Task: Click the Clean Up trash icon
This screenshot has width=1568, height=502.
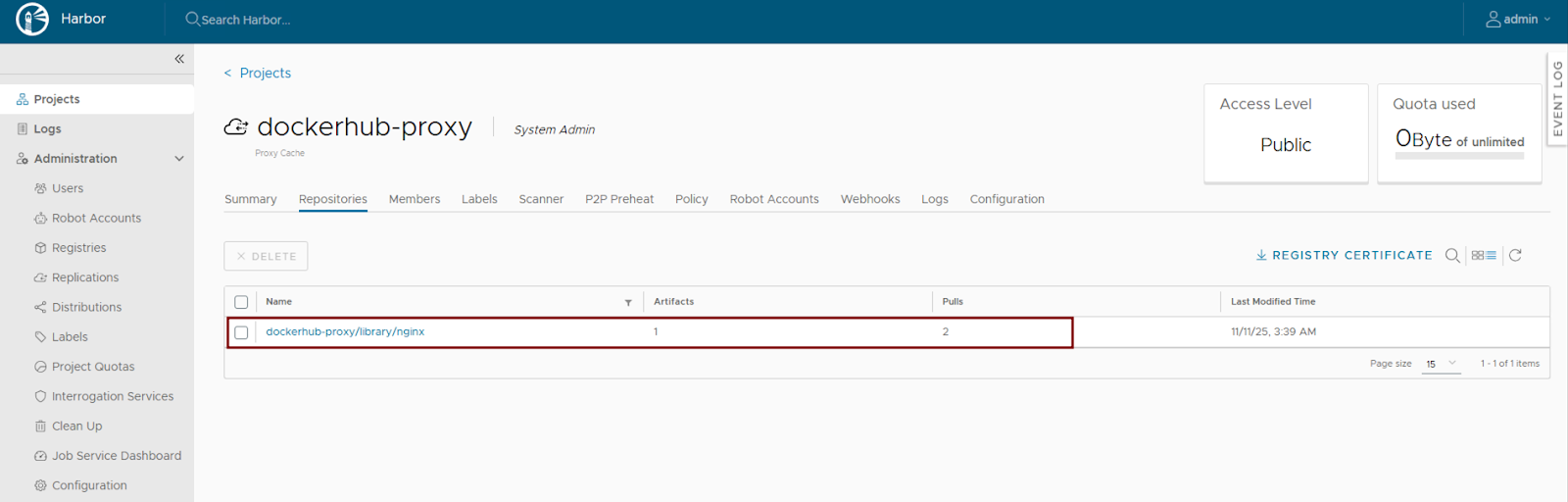Action: (x=40, y=426)
